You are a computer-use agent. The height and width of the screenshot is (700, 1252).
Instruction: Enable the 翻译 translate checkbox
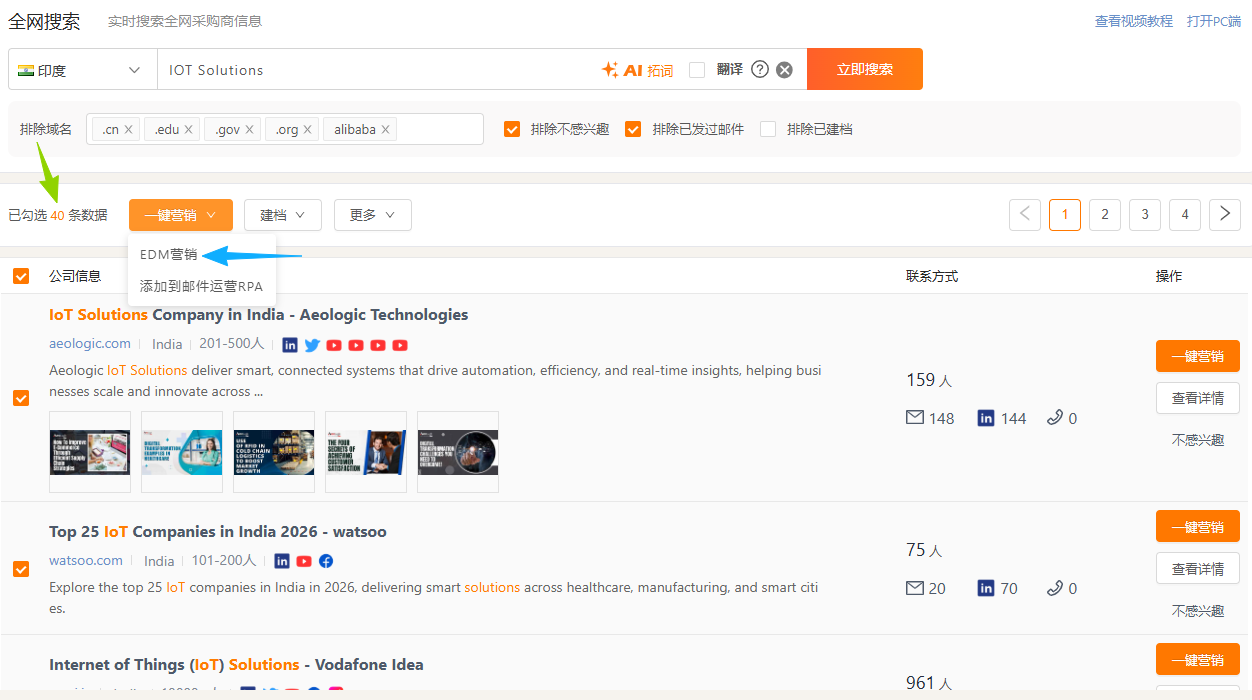[x=697, y=70]
